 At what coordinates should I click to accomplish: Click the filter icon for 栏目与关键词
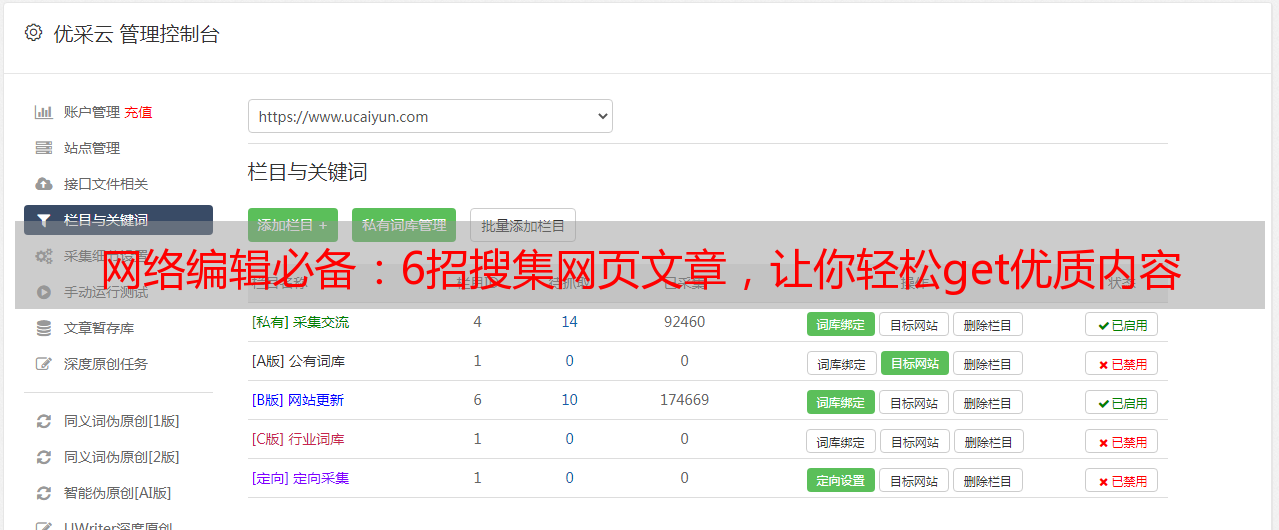(x=43, y=220)
